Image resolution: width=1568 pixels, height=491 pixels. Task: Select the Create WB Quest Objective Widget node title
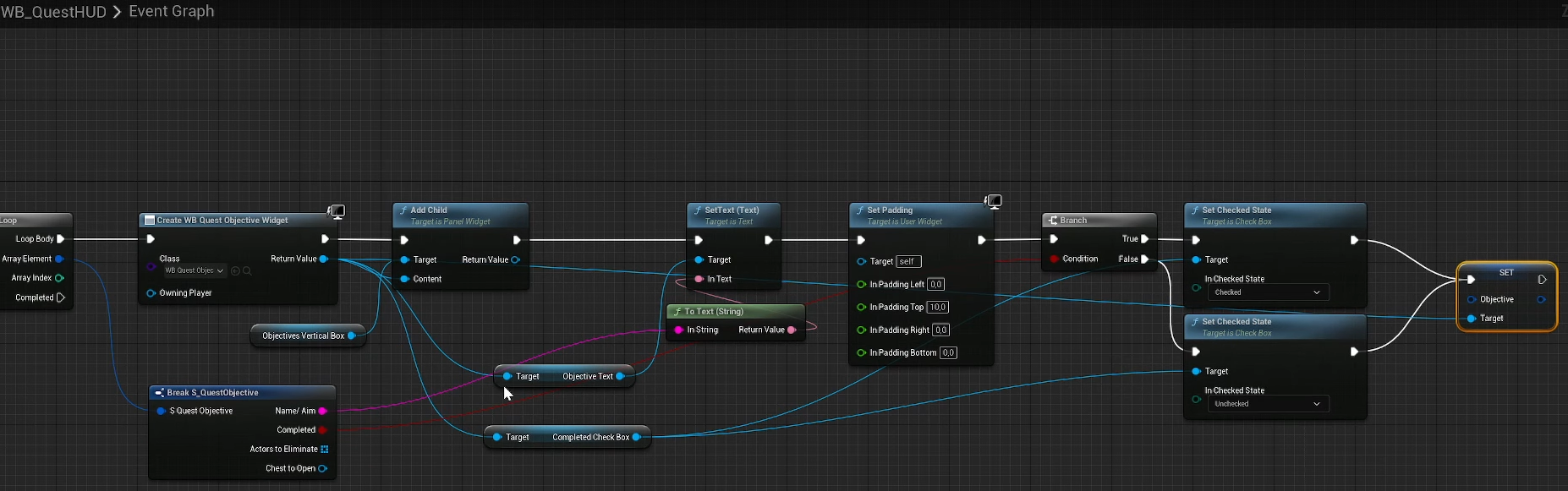[x=222, y=221]
